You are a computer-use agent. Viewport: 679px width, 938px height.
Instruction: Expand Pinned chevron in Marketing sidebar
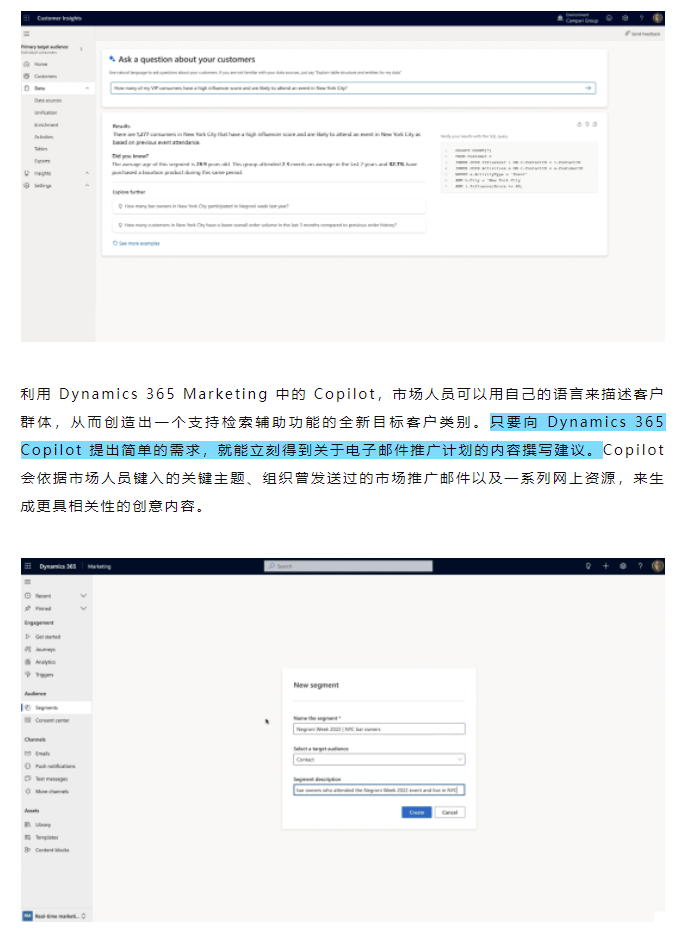[x=83, y=608]
